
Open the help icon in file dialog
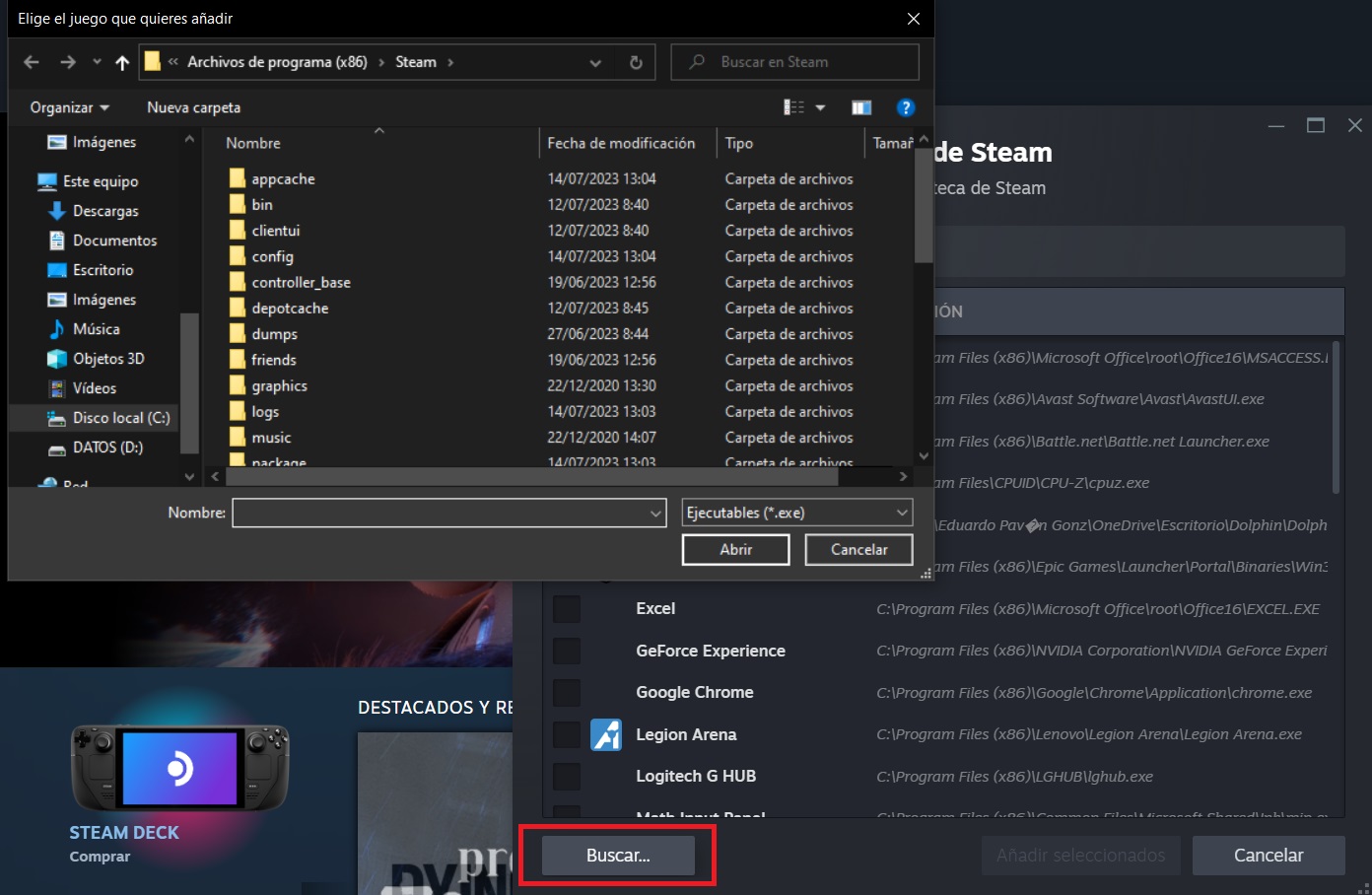[x=906, y=107]
